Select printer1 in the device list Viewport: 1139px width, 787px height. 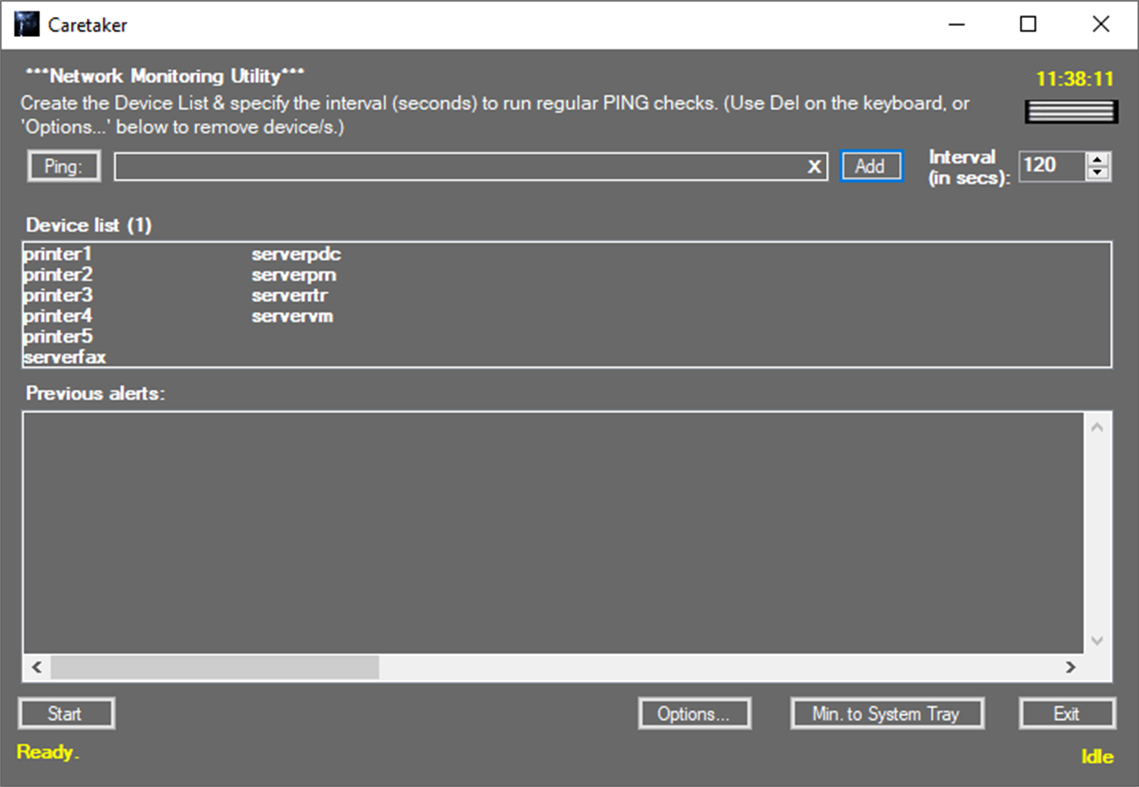(x=56, y=254)
